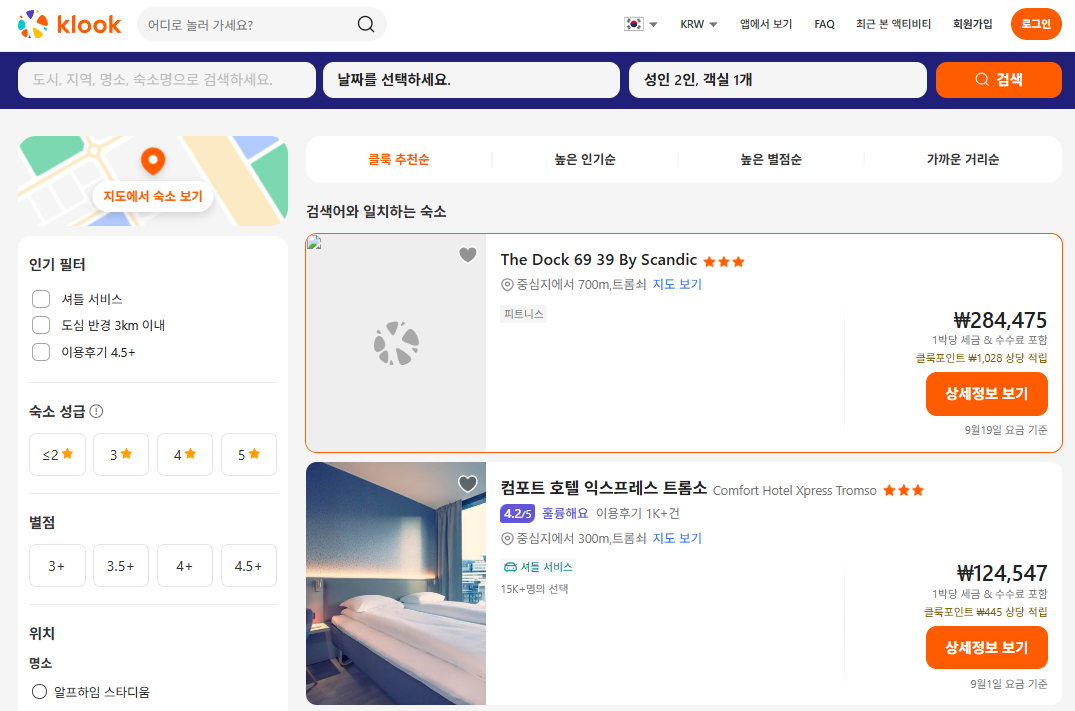
Task: Sort by 높은 인기순 tab
Action: (x=585, y=159)
